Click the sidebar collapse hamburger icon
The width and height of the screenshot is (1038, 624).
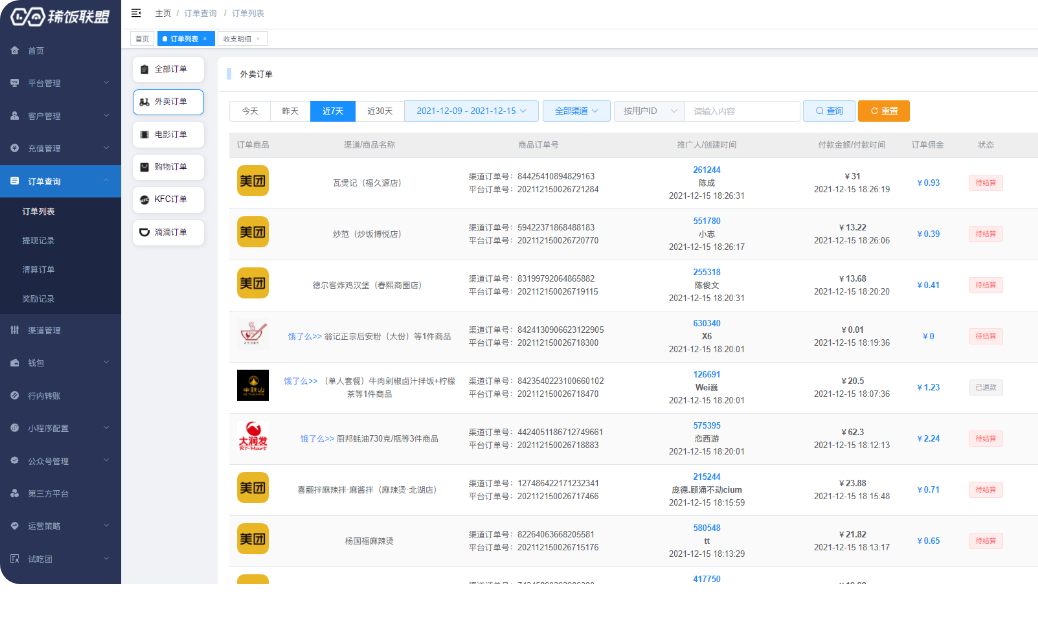(136, 13)
